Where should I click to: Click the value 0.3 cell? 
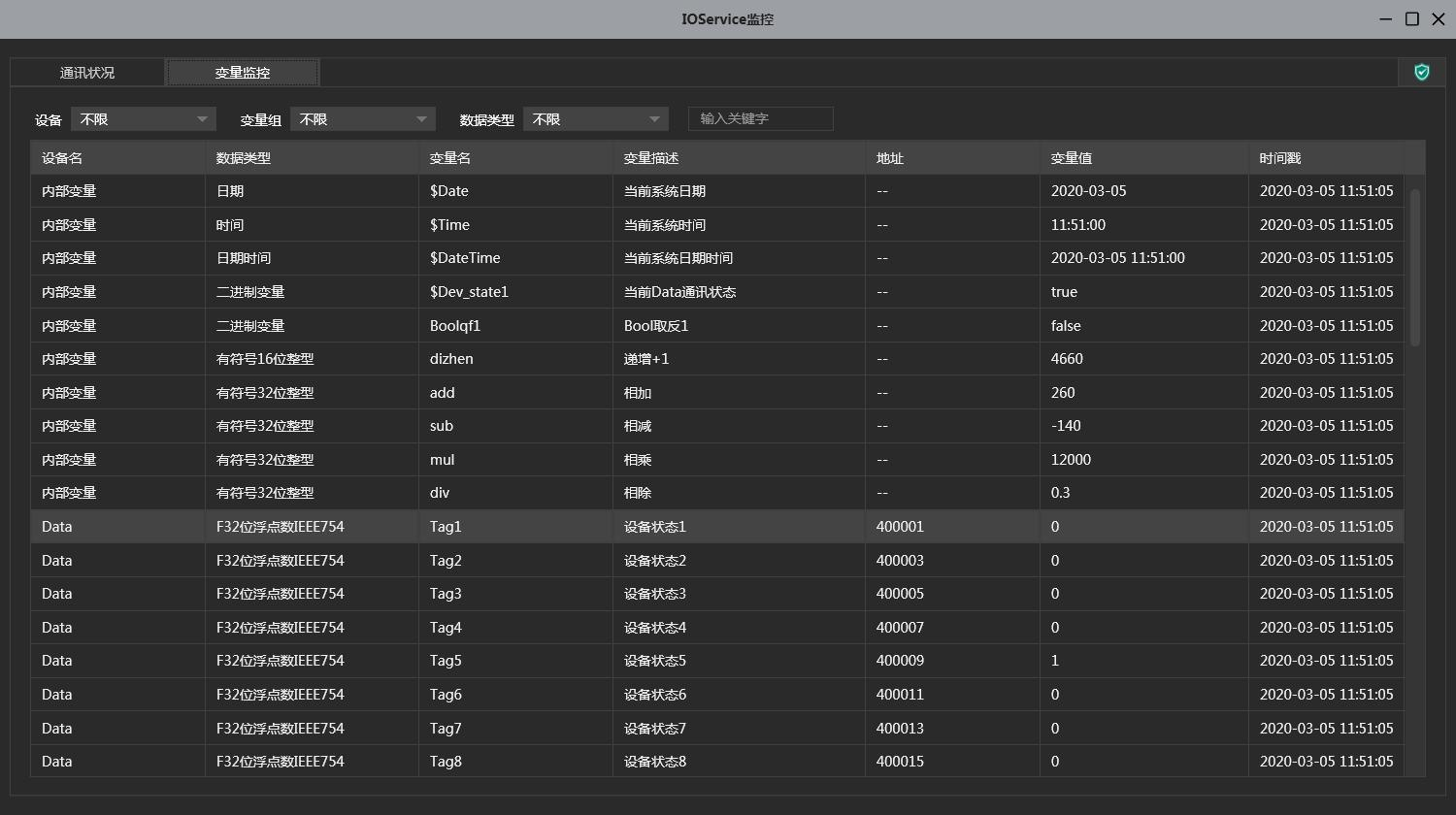tap(1144, 493)
